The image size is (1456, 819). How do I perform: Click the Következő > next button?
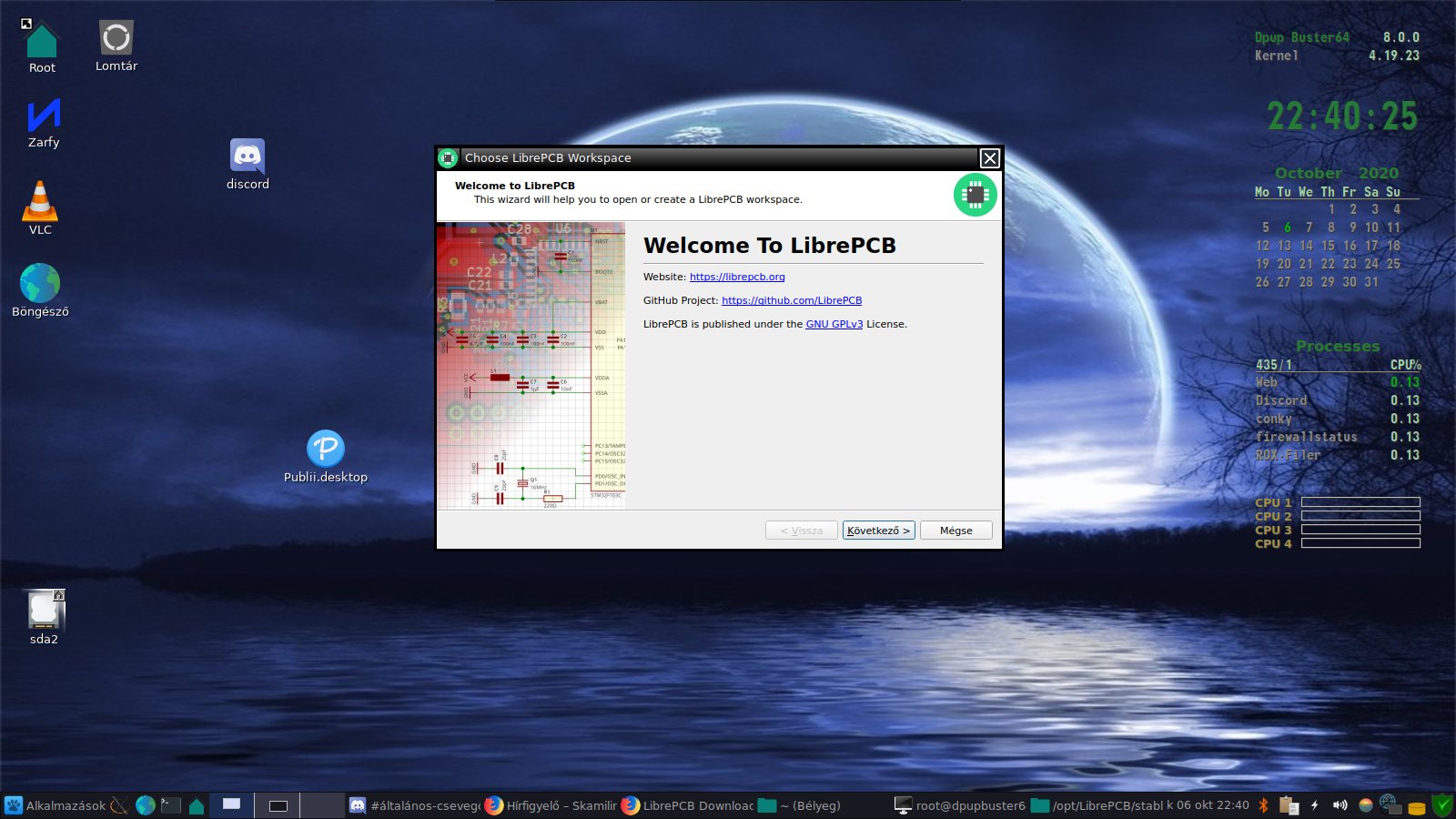click(879, 531)
